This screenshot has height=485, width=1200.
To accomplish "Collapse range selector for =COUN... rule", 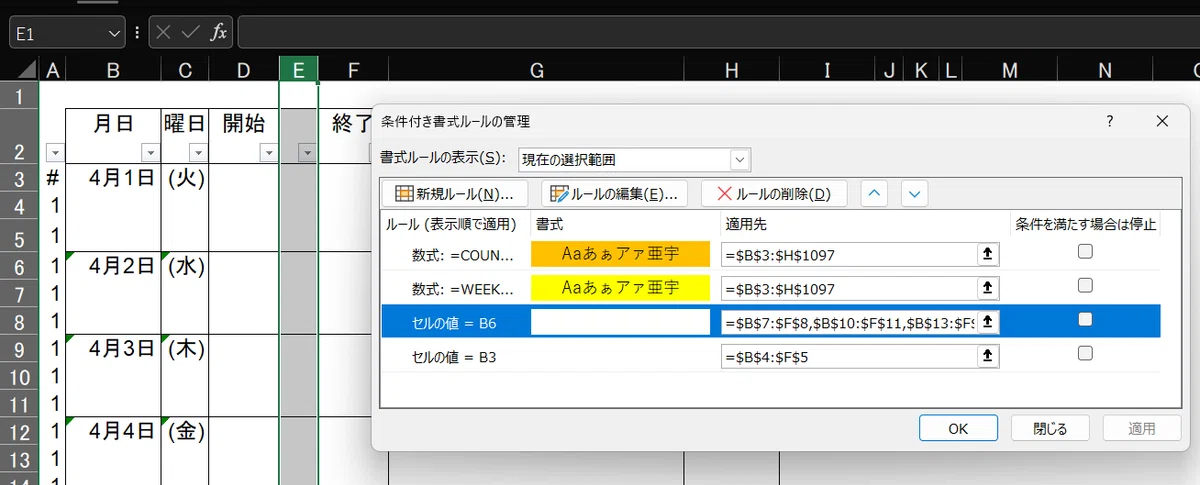I will click(x=988, y=255).
